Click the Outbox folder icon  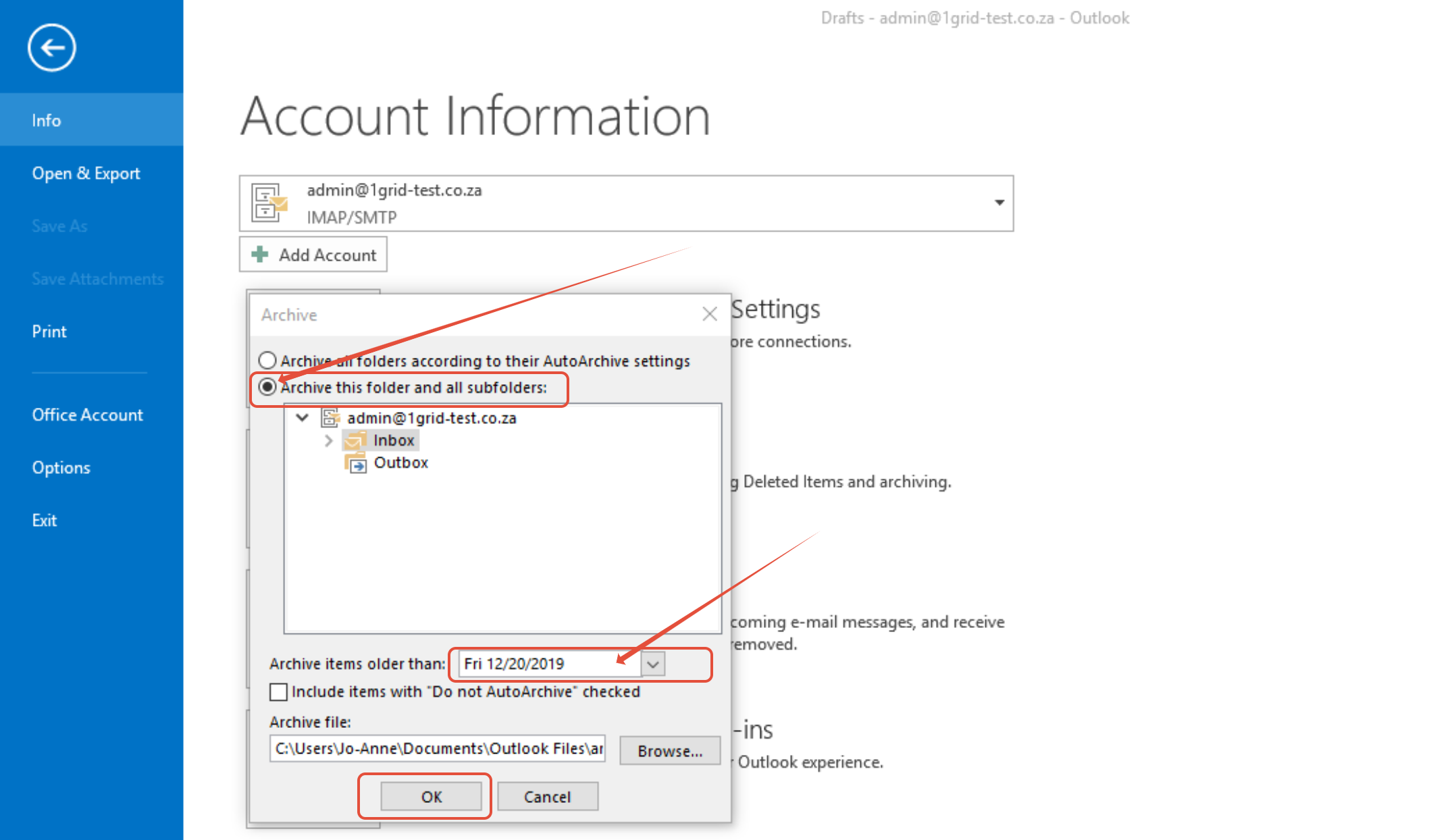[356, 463]
